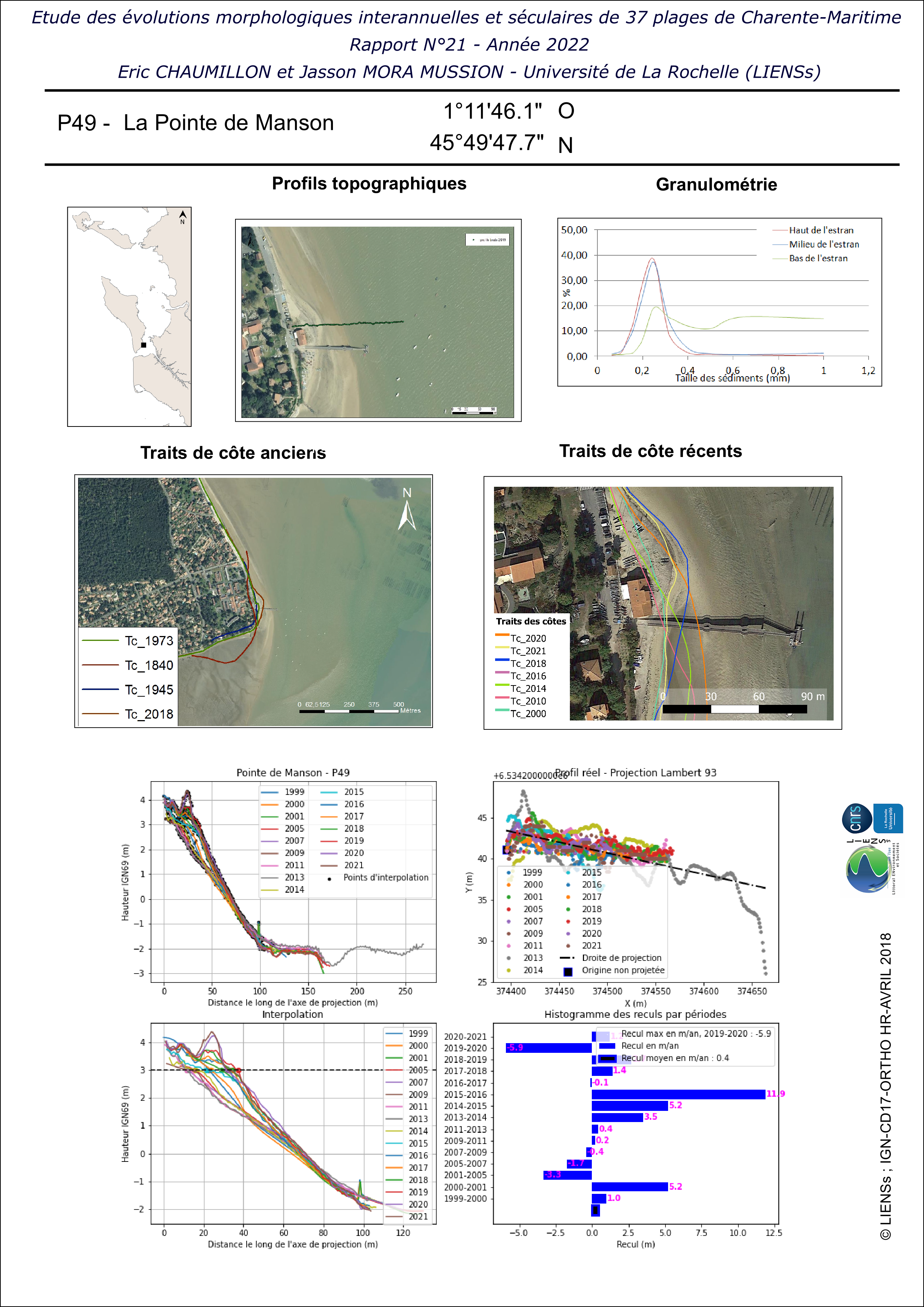924x1307 pixels.
Task: Click the 11.9 value on the 2015-2016 bar
Action: [776, 1093]
